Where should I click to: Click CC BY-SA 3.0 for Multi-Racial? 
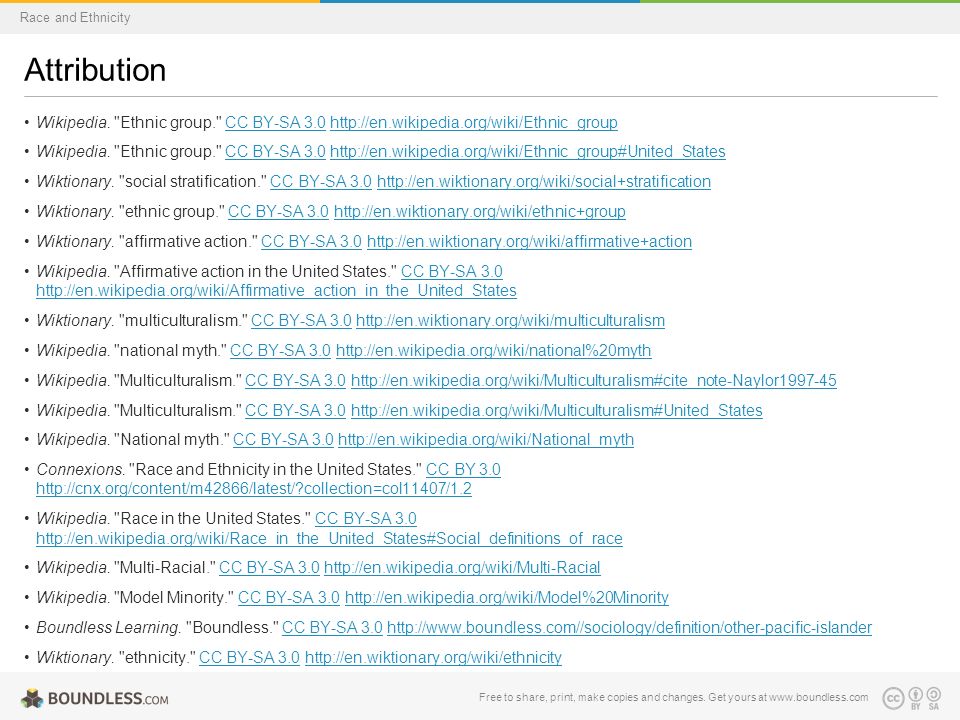point(269,568)
